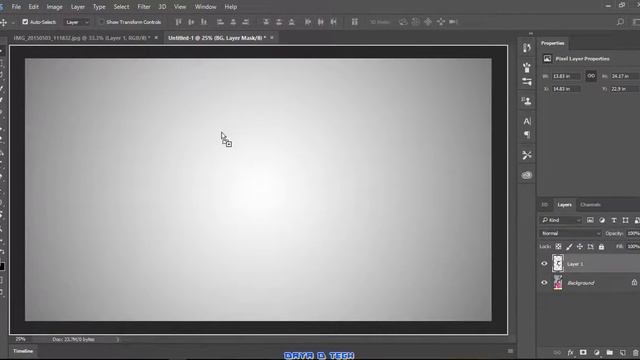Click align right edges icon
Screen dimensions: 640x360
246,22
